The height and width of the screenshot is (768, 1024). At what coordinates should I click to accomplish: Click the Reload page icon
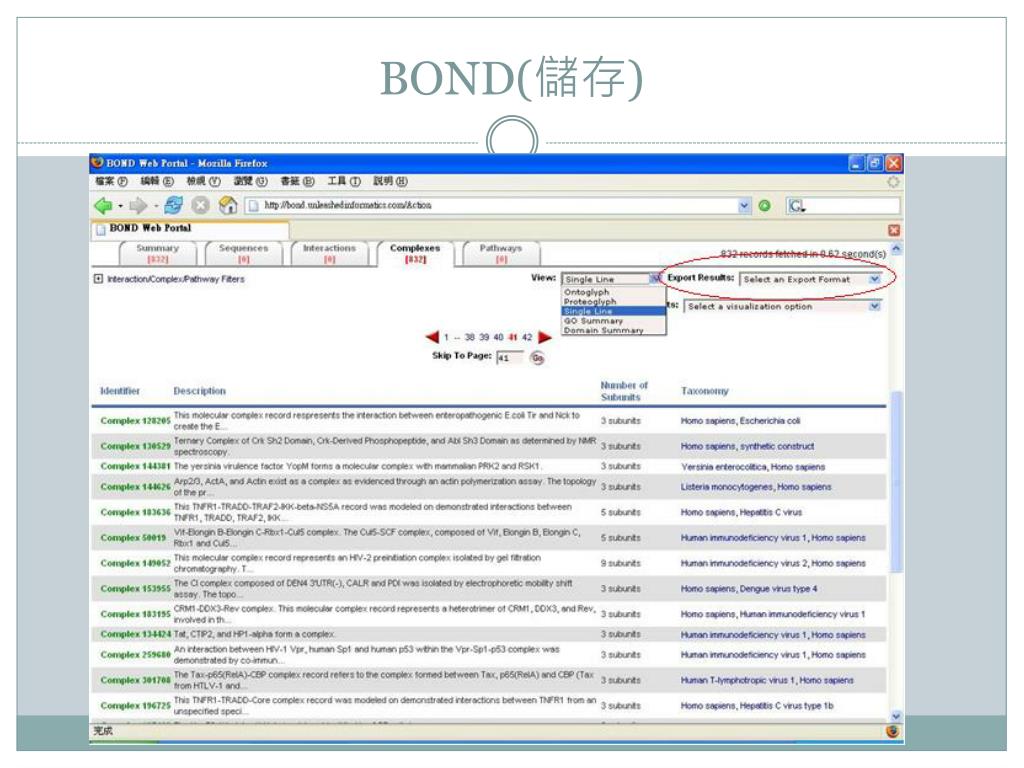tap(174, 205)
